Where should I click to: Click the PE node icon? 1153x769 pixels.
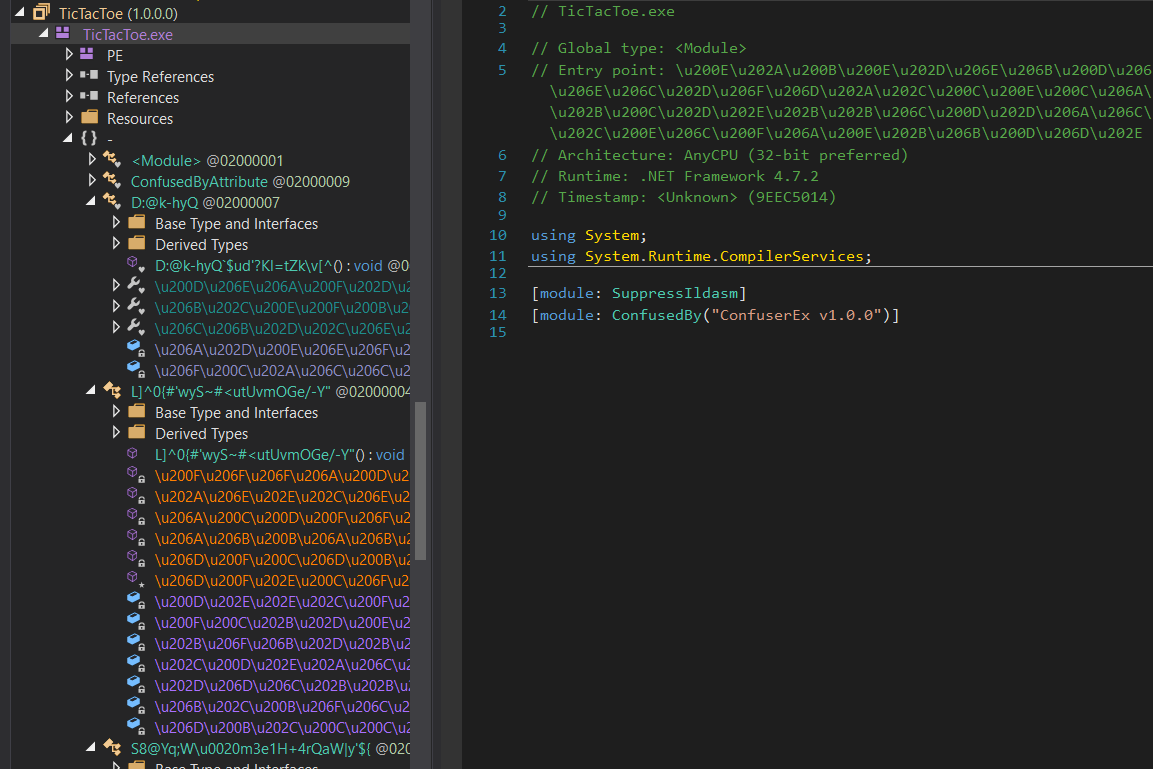[89, 55]
